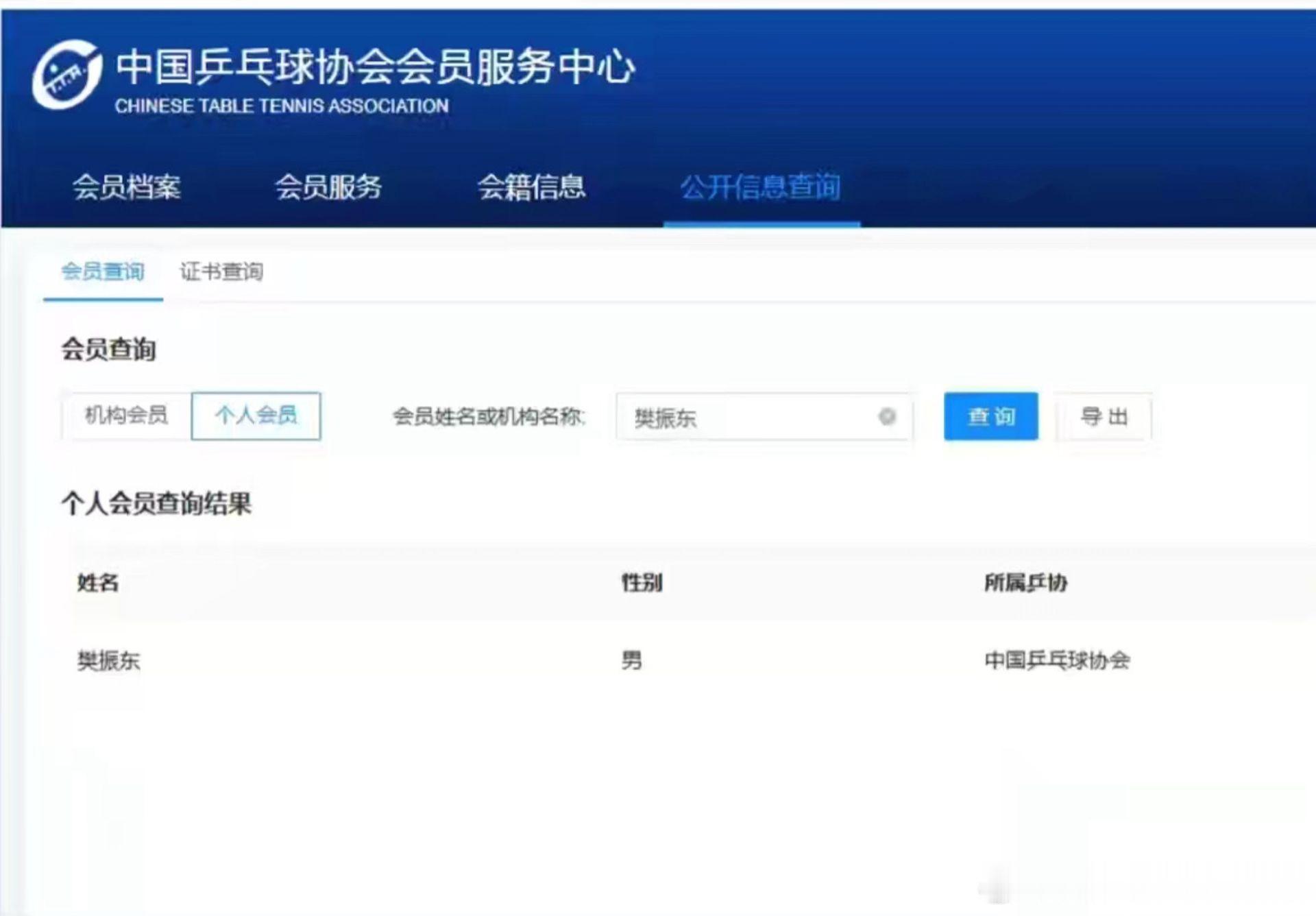Viewport: 1316px width, 916px height.
Task: Choose the 个人会员 option
Action: (x=256, y=415)
